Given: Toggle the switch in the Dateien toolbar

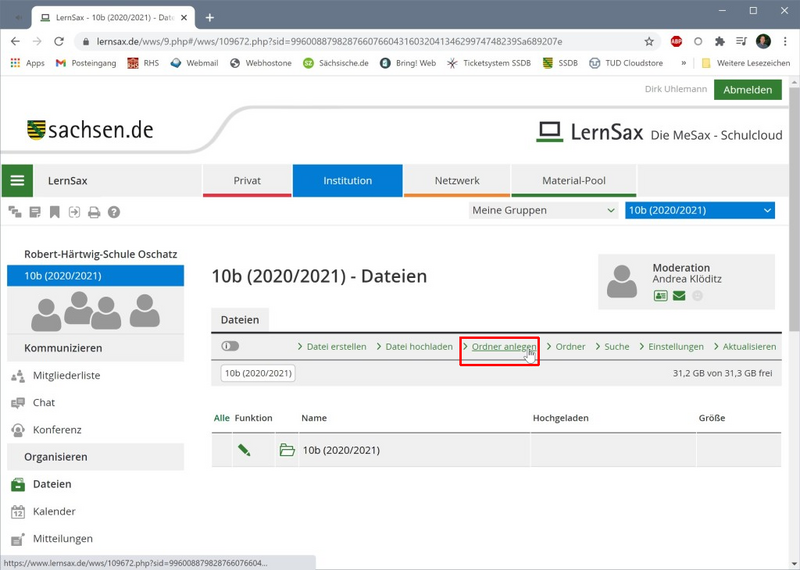Looking at the screenshot, I should [x=230, y=346].
